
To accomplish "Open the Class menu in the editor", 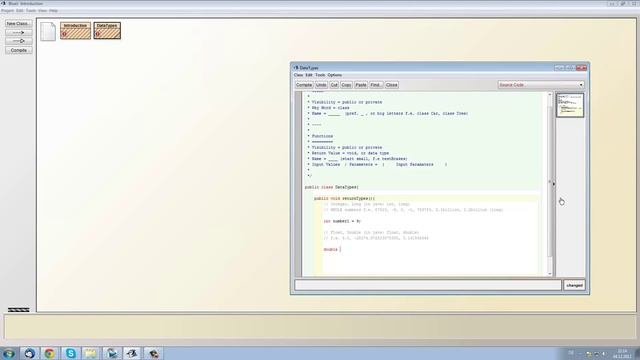I will tap(298, 75).
